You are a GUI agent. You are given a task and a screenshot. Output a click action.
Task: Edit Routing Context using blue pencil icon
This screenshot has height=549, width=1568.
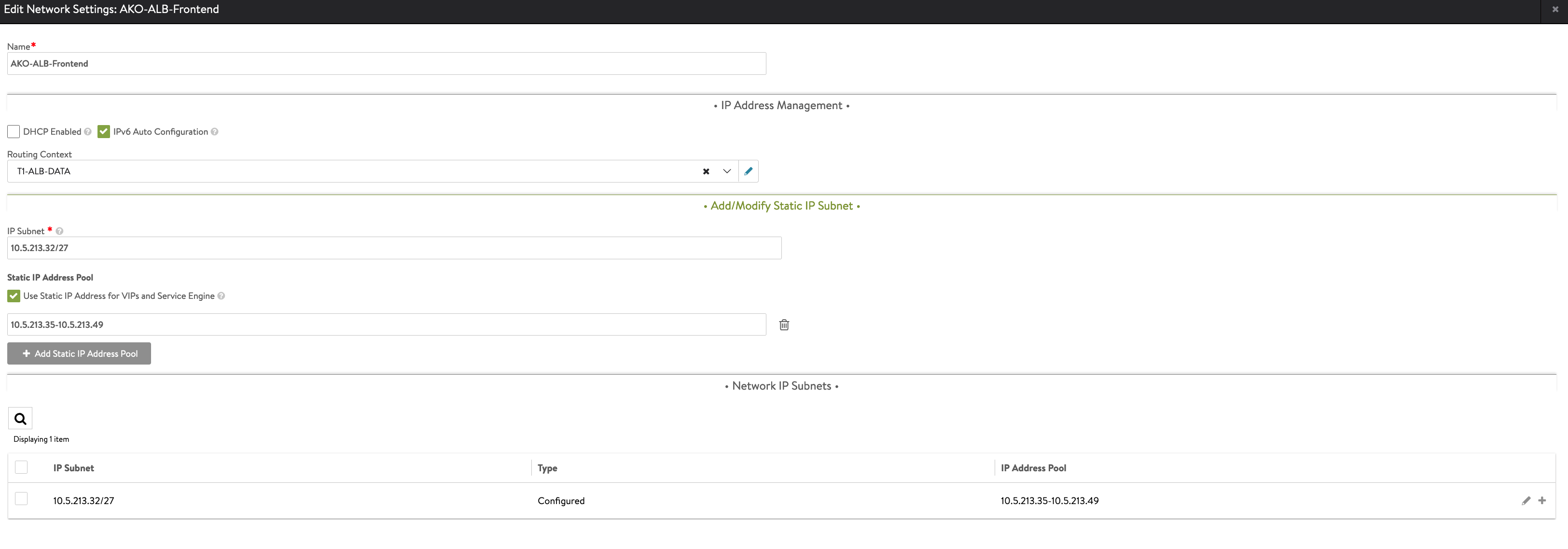[748, 171]
